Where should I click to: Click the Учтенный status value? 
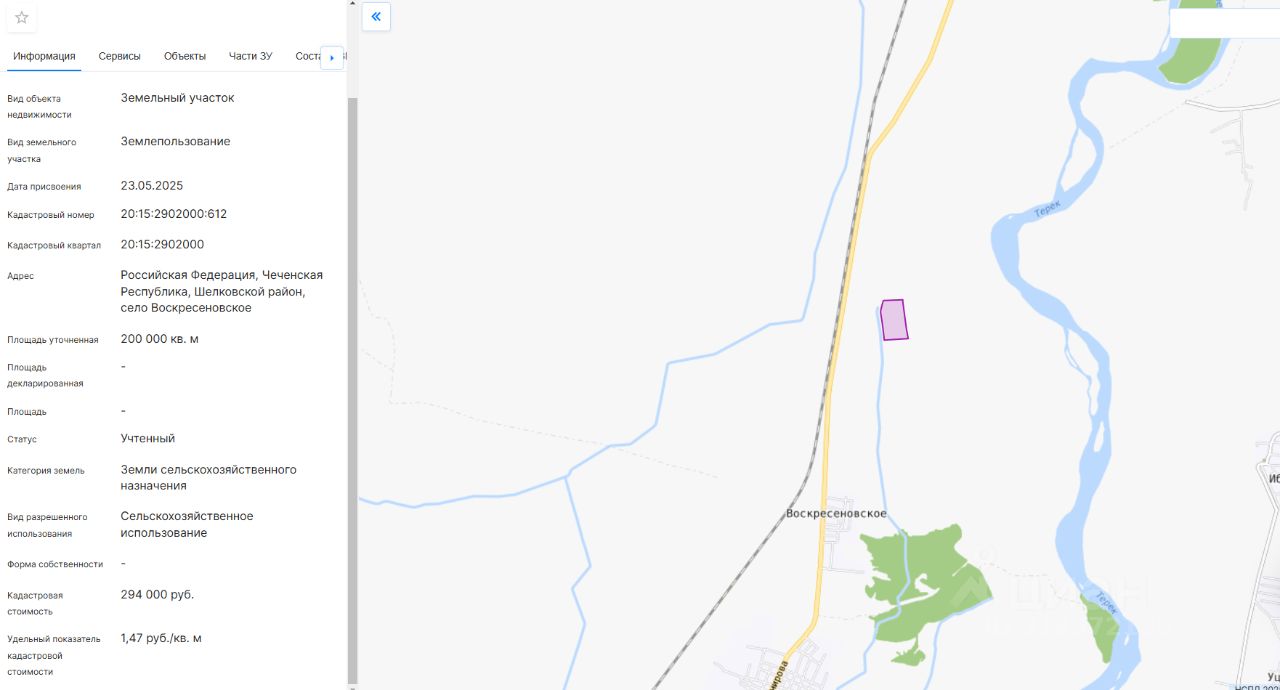click(x=148, y=438)
